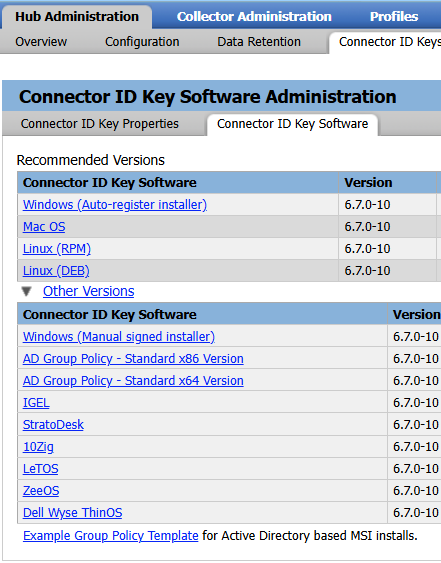Screen dimensions: 441x563
Task: Download the IGEL connector software
Action: [36, 403]
